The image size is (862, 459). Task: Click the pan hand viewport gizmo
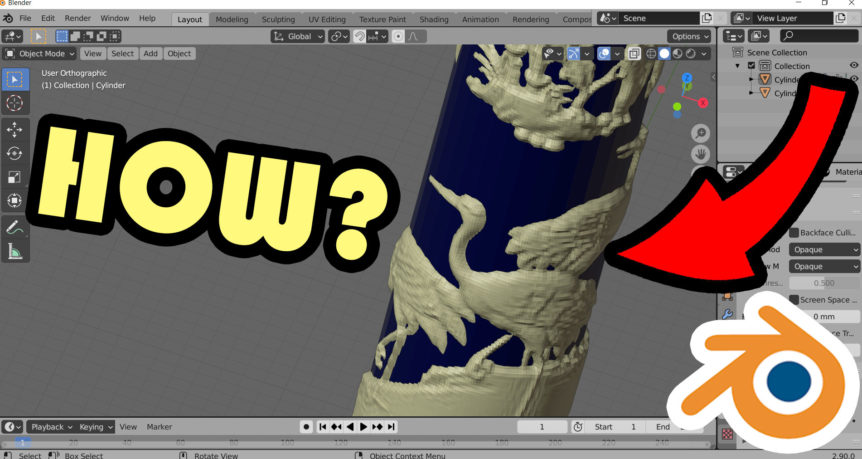(701, 154)
